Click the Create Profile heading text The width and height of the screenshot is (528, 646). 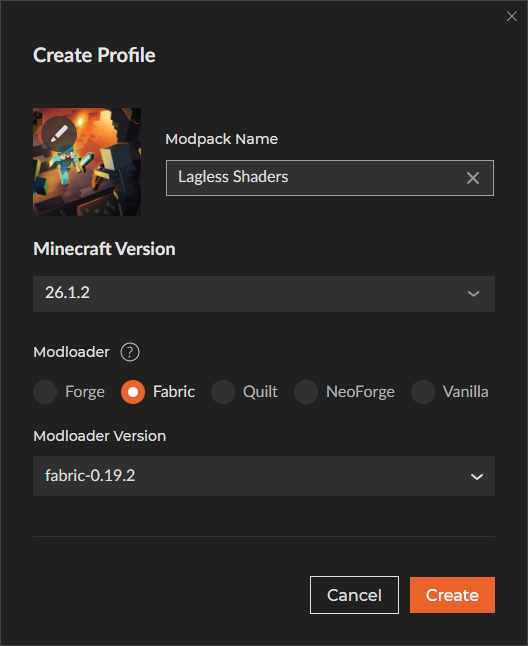point(94,55)
